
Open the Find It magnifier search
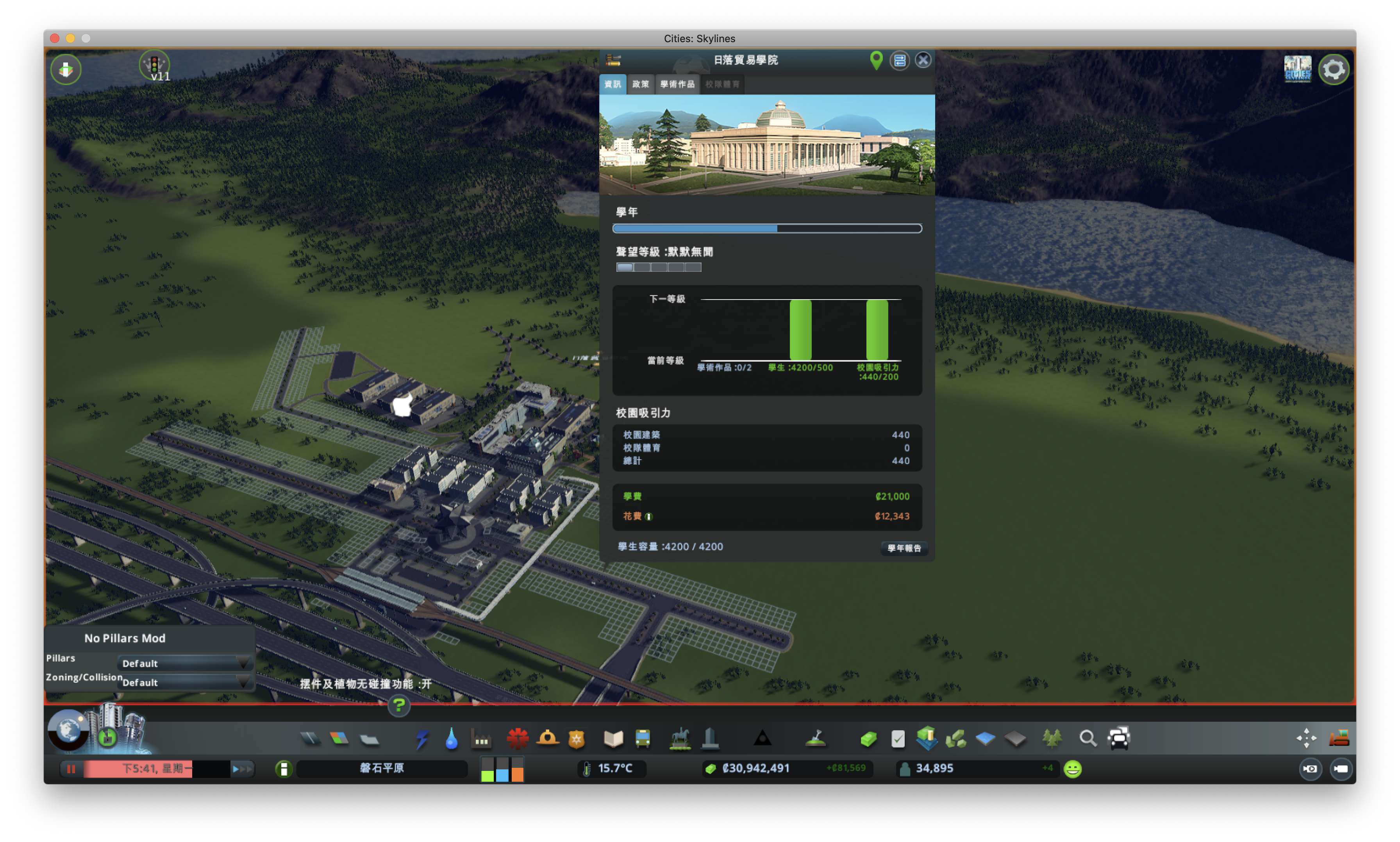(x=1087, y=739)
